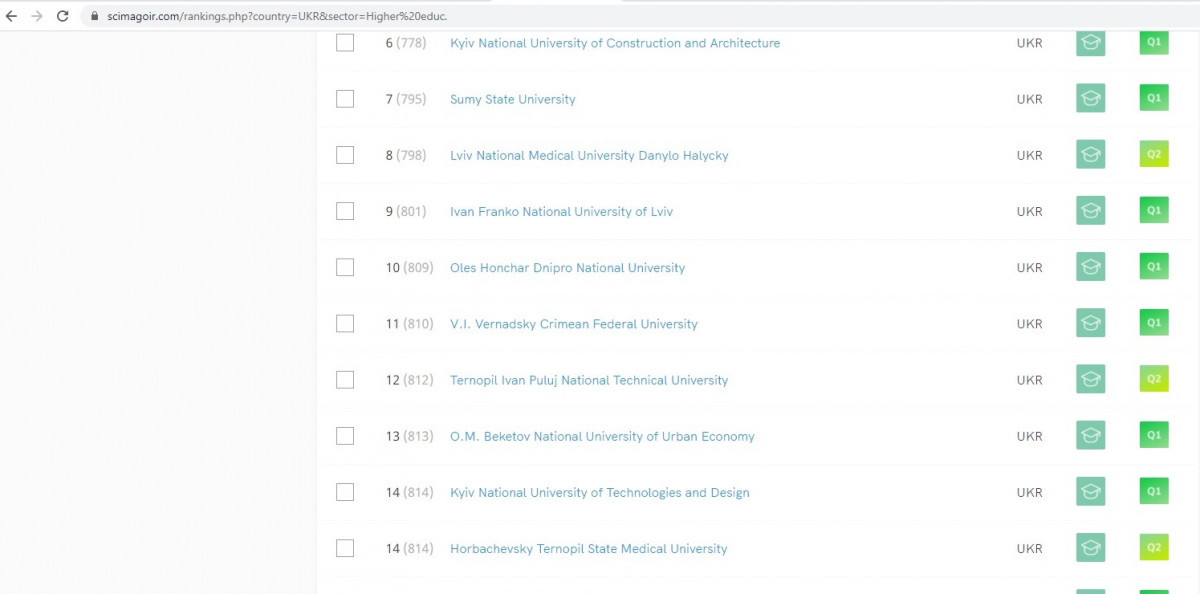1200x594 pixels.
Task: Click graduation cap icon beside Kyiv Construction and Architecture
Action: coord(1090,43)
